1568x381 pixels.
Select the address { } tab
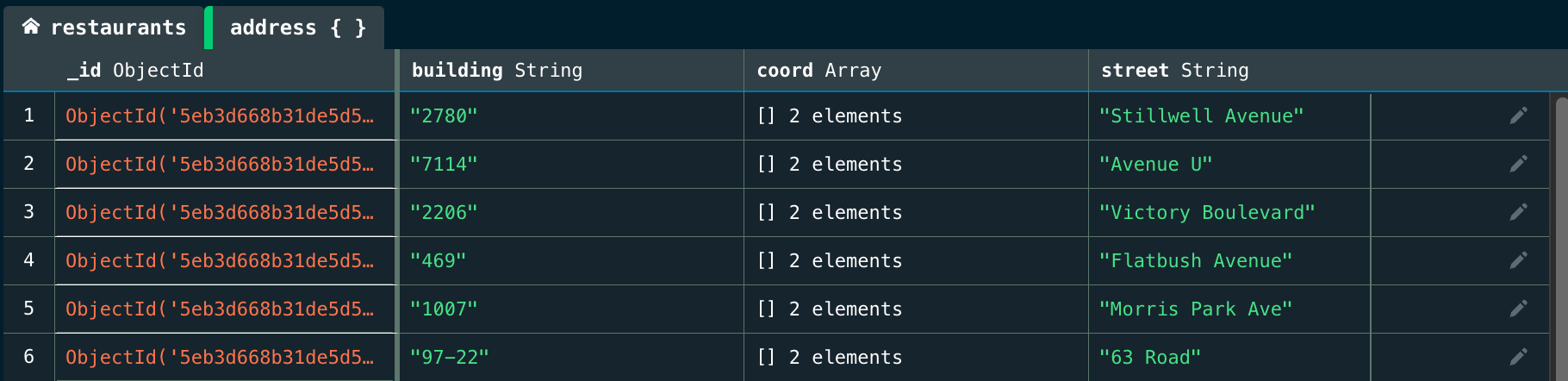(x=297, y=28)
